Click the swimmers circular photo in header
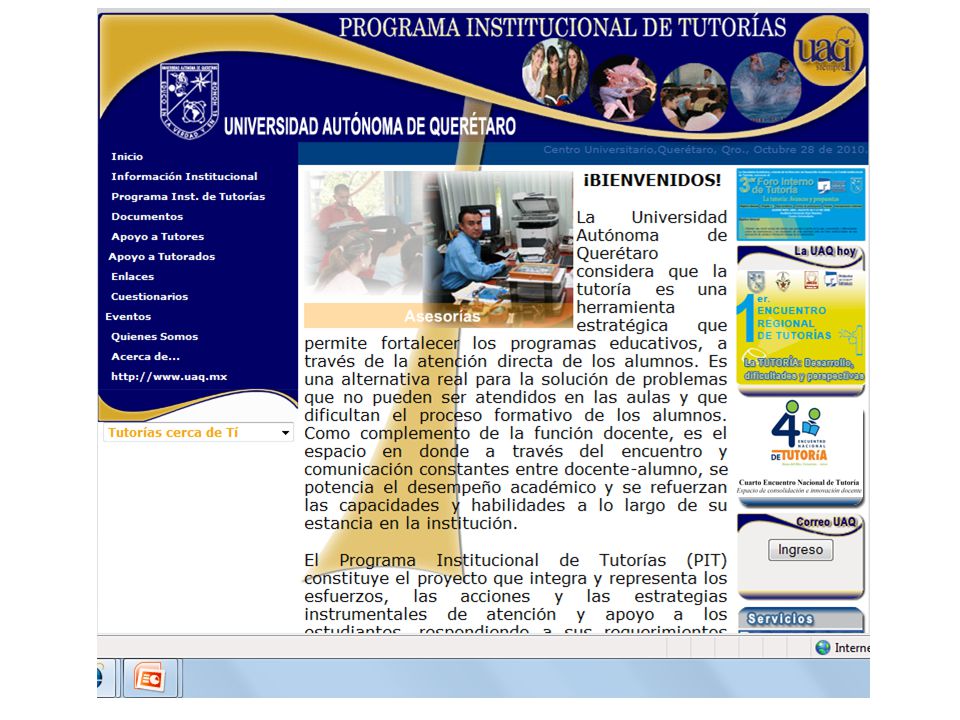Viewport: 960px width, 720px height. pyautogui.click(x=765, y=86)
